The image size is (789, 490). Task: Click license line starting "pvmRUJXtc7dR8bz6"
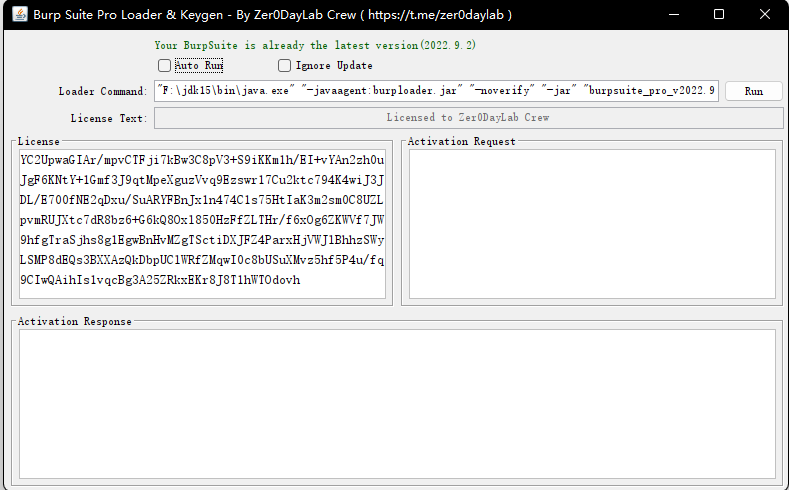click(202, 220)
